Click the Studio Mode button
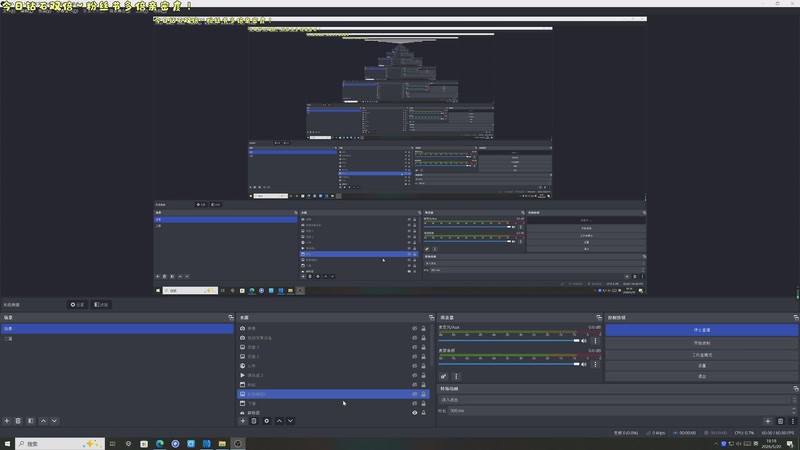Viewport: 800px width, 450px height. (702, 355)
